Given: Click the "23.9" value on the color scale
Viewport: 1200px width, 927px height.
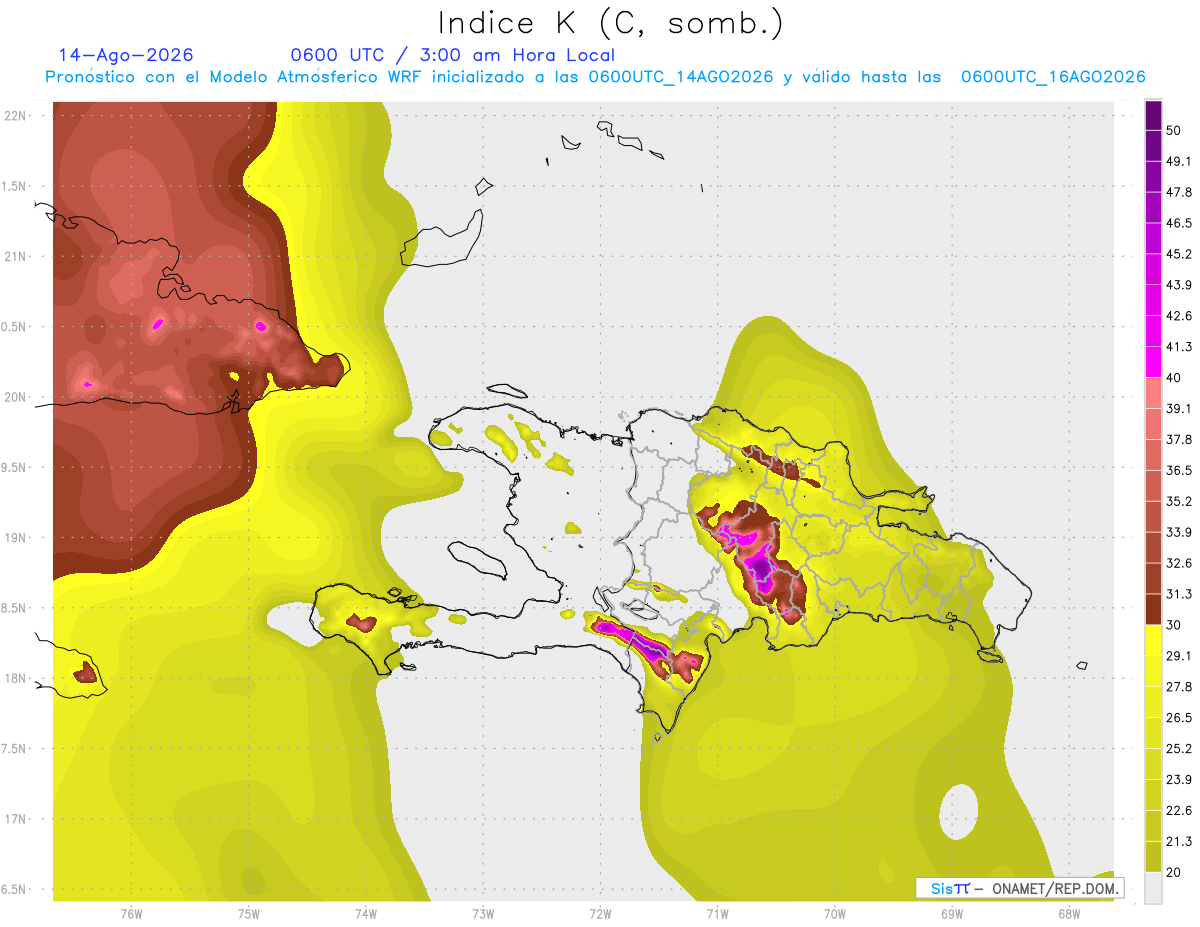Looking at the screenshot, I should click(1179, 779).
